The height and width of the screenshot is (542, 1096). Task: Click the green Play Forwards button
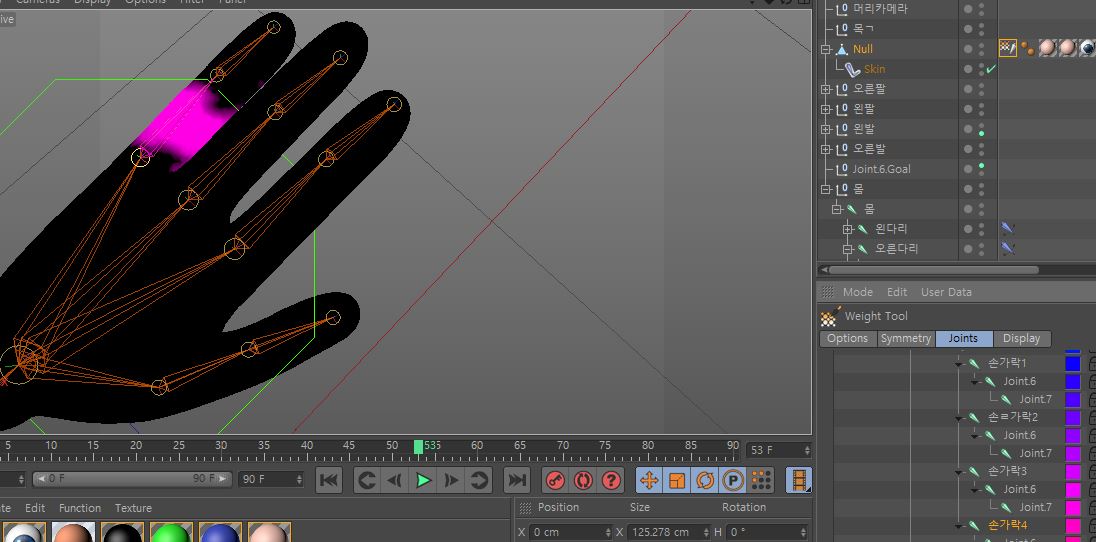pyautogui.click(x=423, y=480)
